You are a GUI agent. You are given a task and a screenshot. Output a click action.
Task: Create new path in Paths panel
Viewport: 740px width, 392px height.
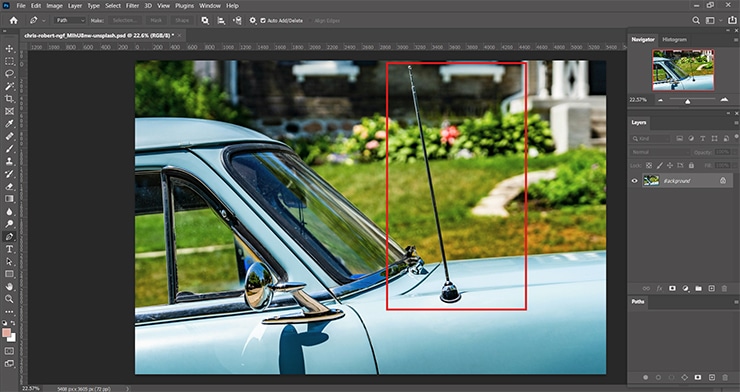pyautogui.click(x=712, y=377)
